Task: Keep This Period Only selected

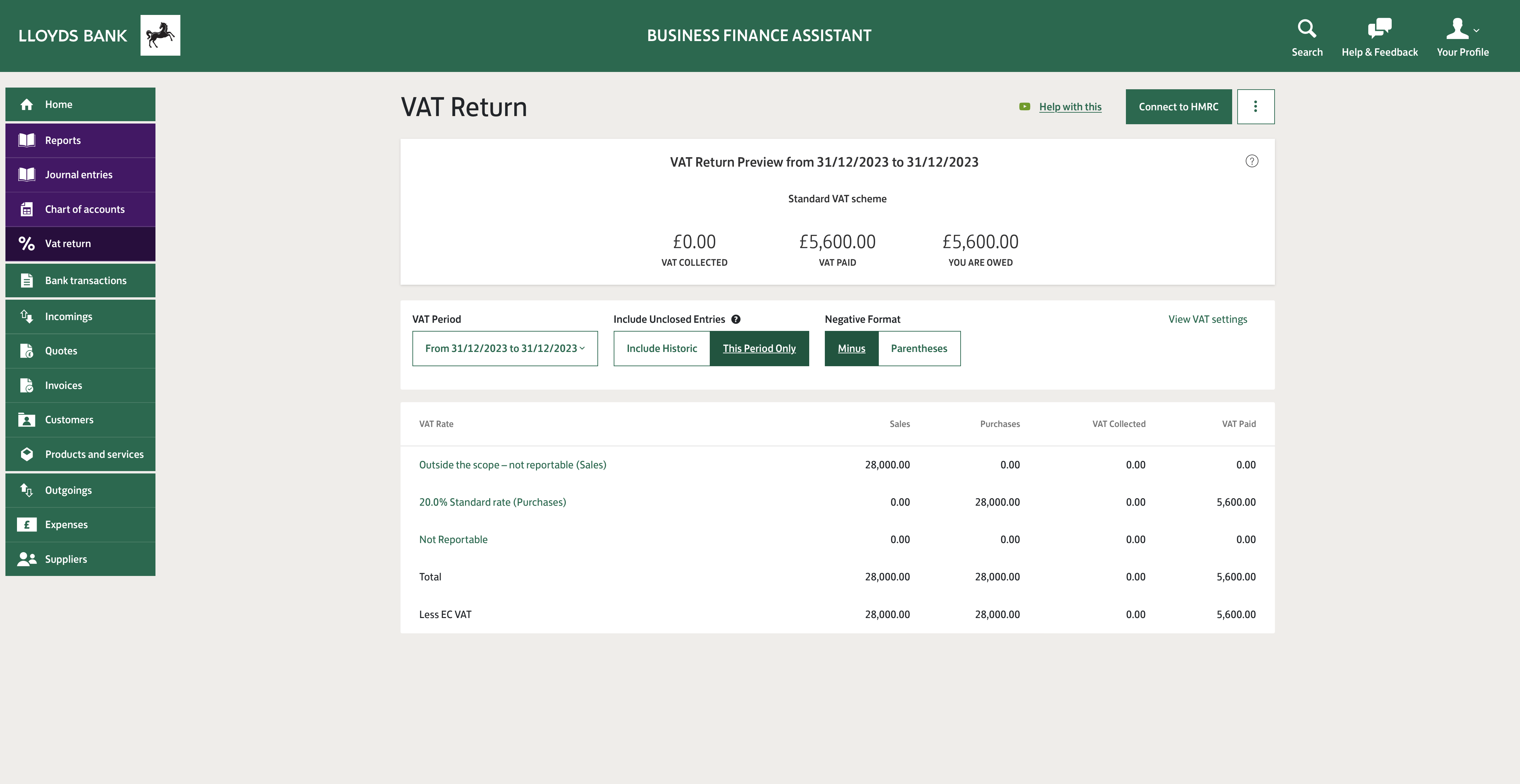Action: tap(759, 348)
